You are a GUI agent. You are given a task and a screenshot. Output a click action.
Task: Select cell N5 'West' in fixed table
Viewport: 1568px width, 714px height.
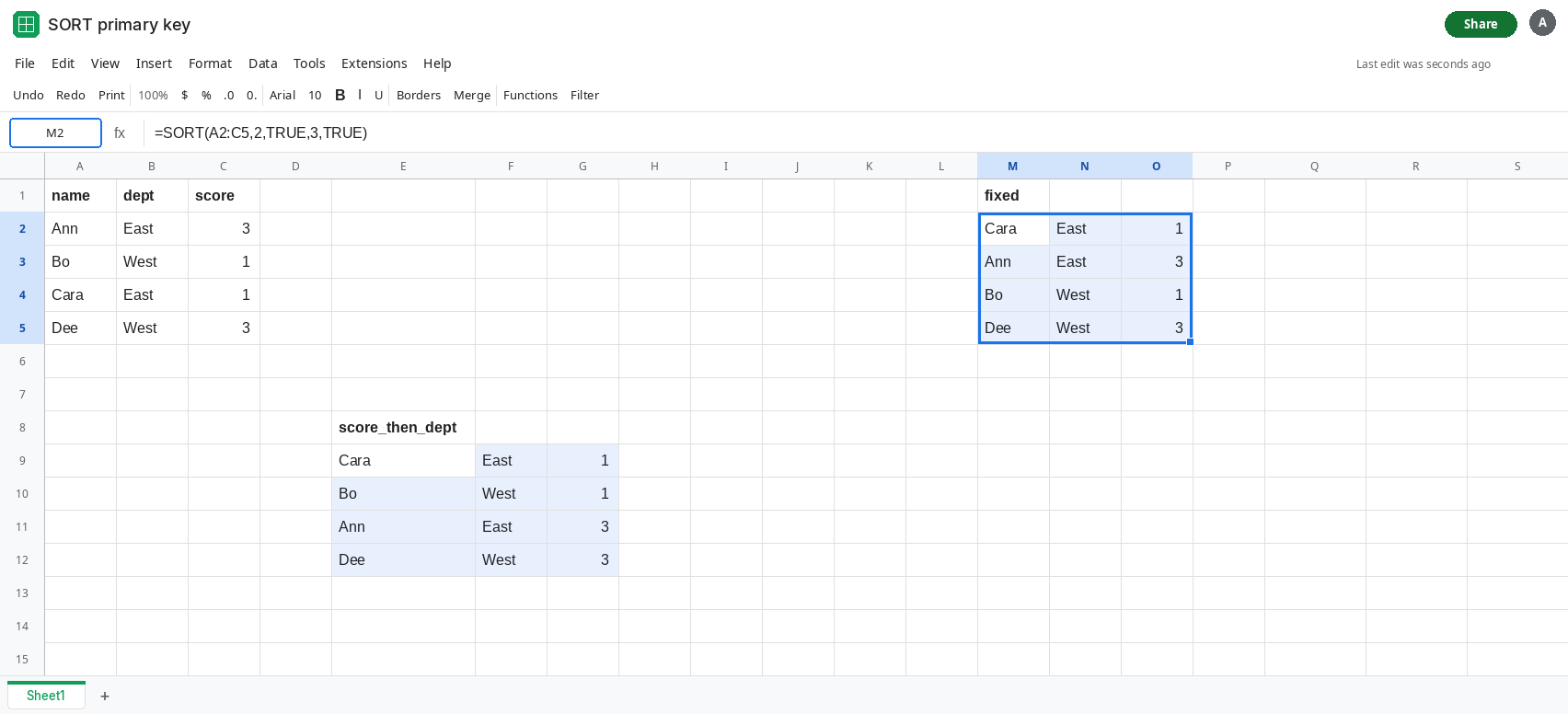pos(1085,328)
